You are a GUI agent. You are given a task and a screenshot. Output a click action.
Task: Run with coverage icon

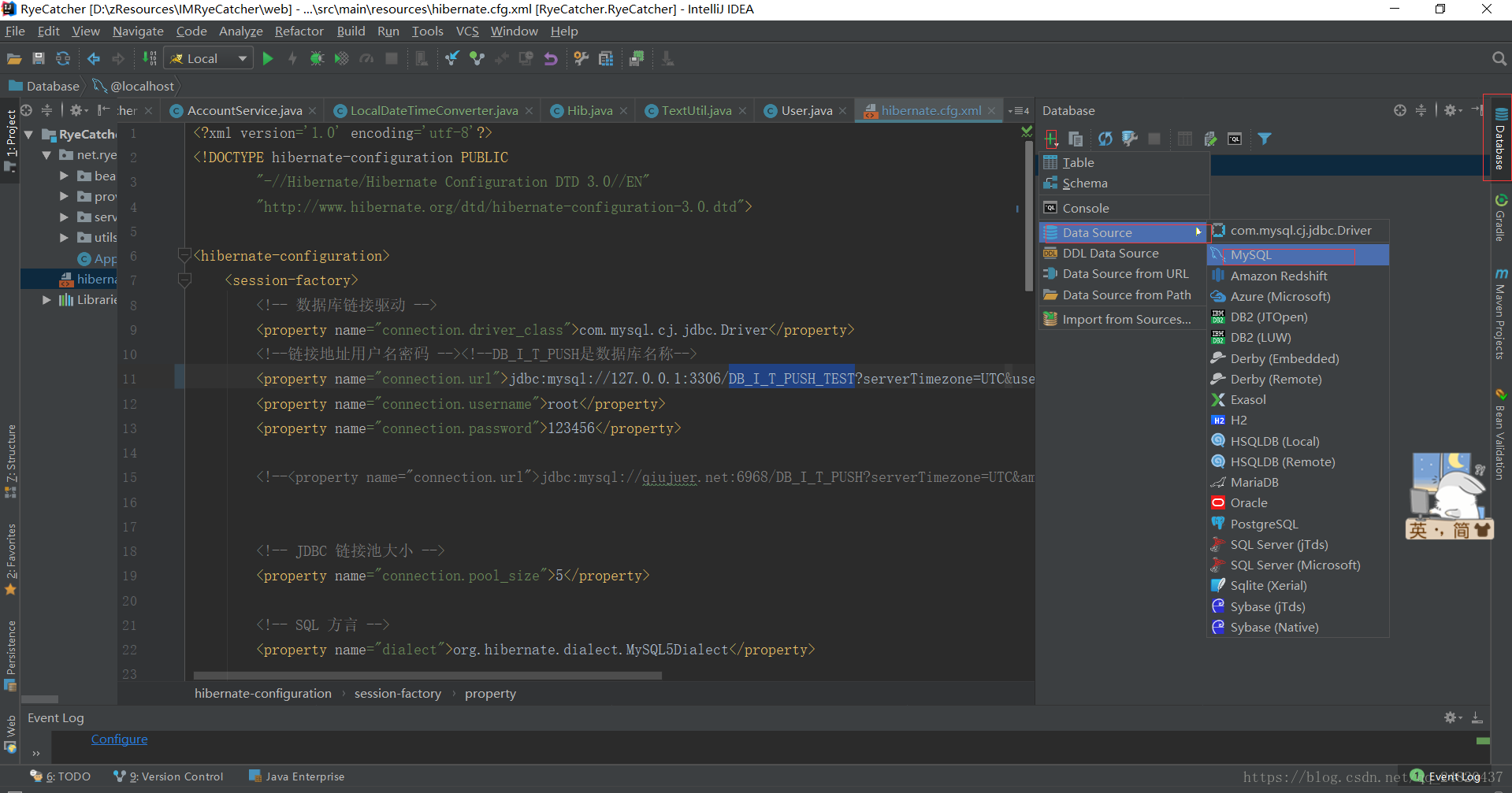click(x=341, y=59)
